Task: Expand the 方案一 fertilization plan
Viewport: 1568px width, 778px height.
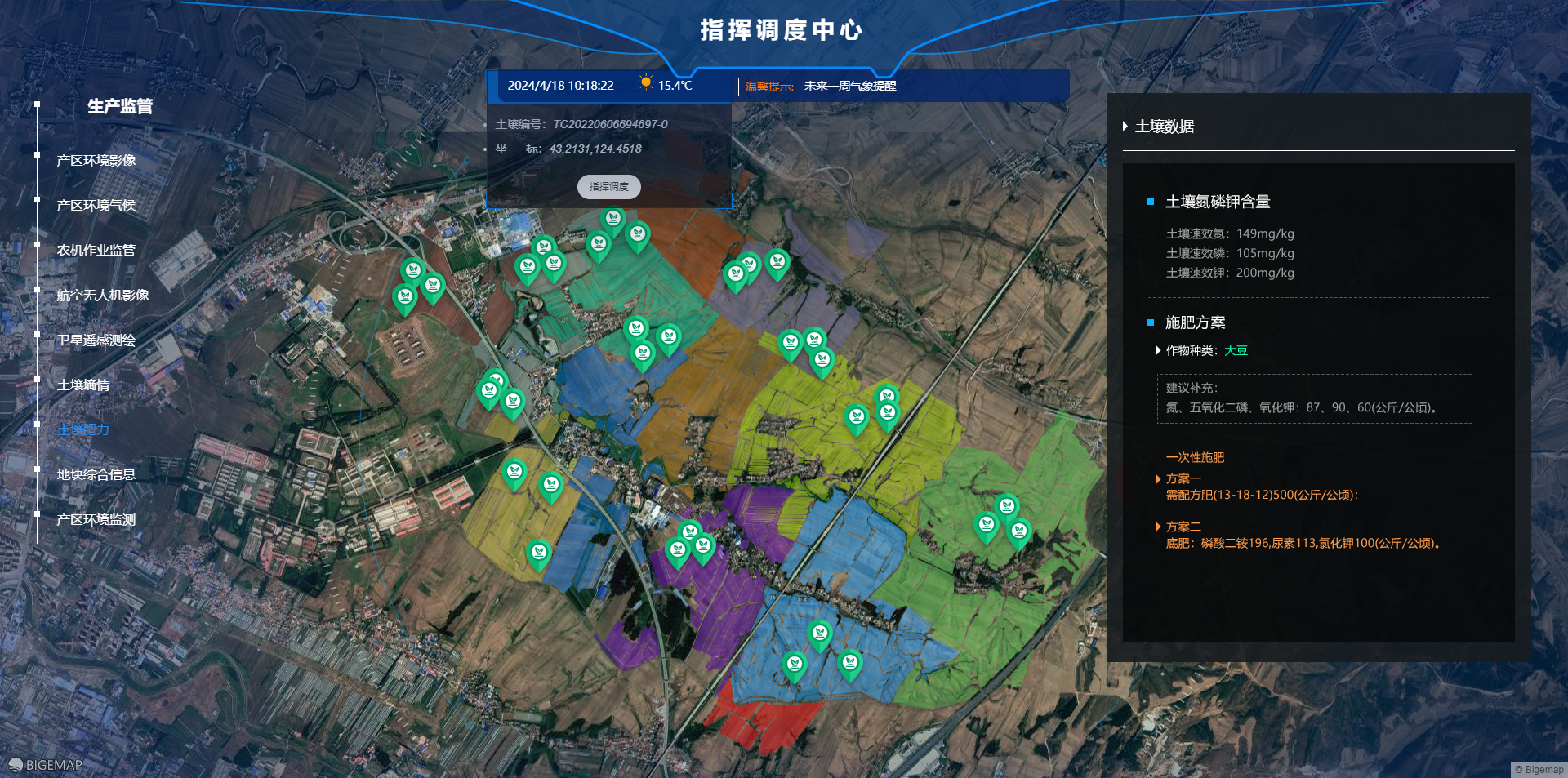Action: [x=1159, y=479]
